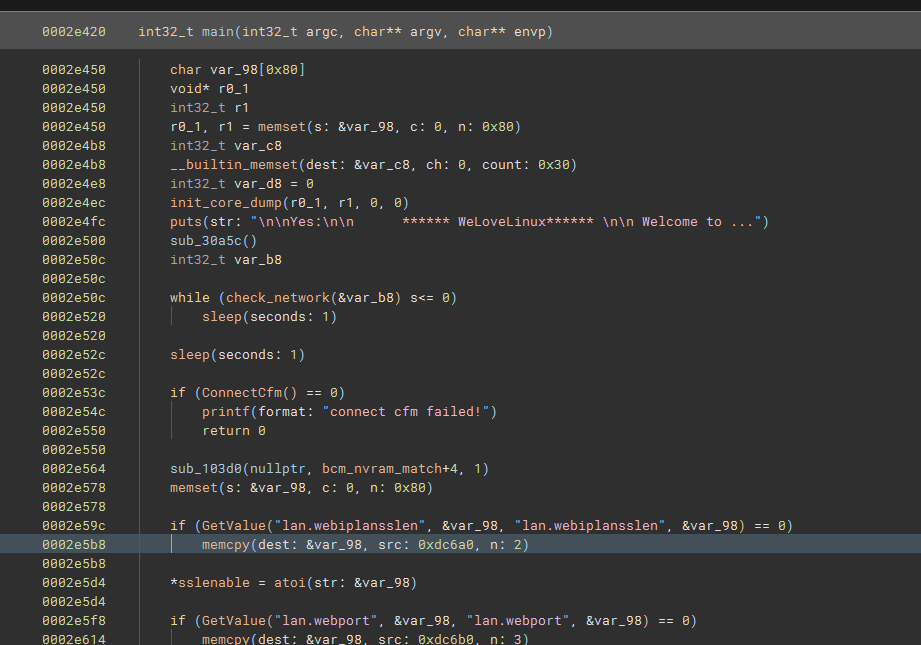Select the 0xdc6b0 source address

pyautogui.click(x=446, y=639)
